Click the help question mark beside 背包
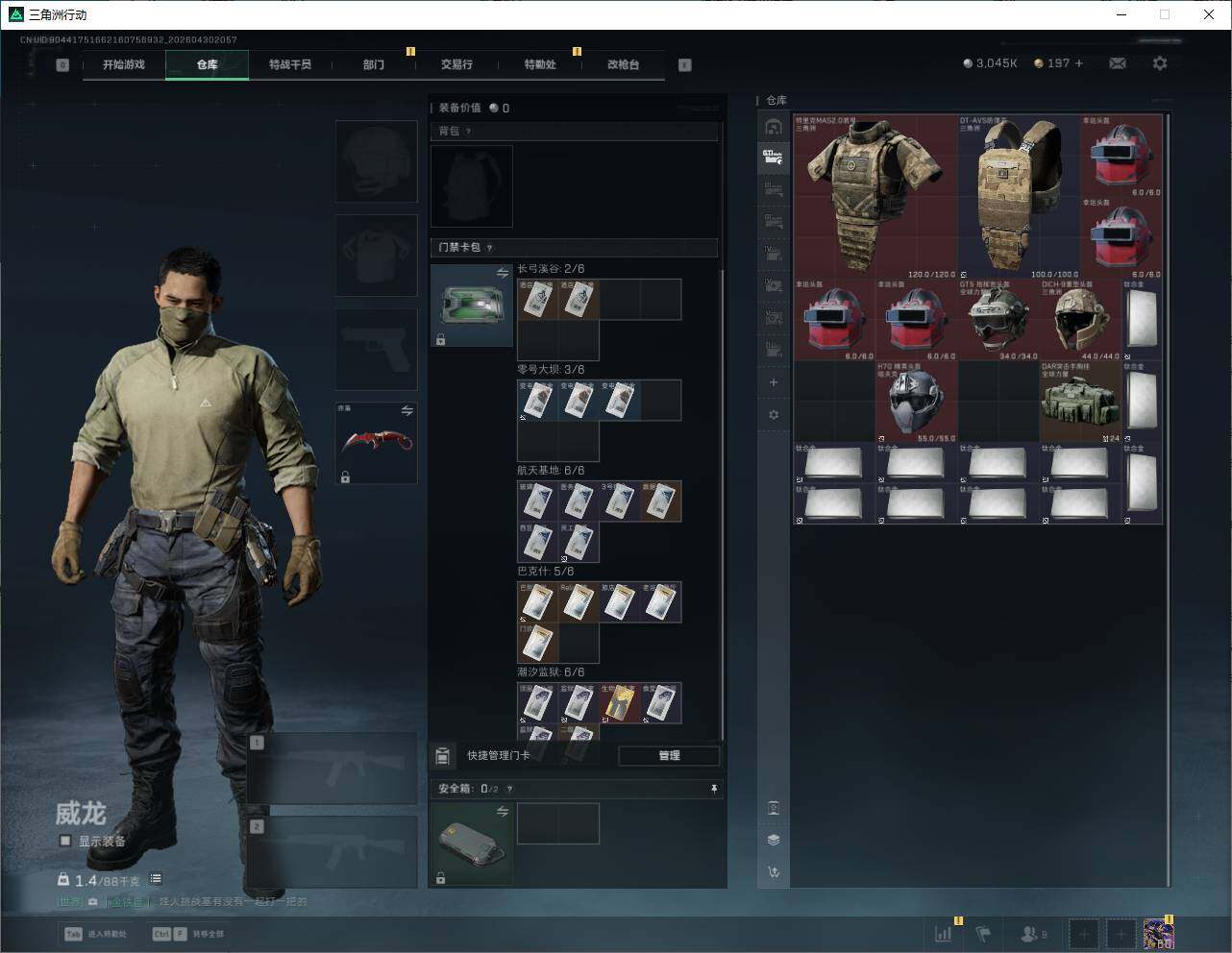This screenshot has width=1232, height=953. click(469, 132)
